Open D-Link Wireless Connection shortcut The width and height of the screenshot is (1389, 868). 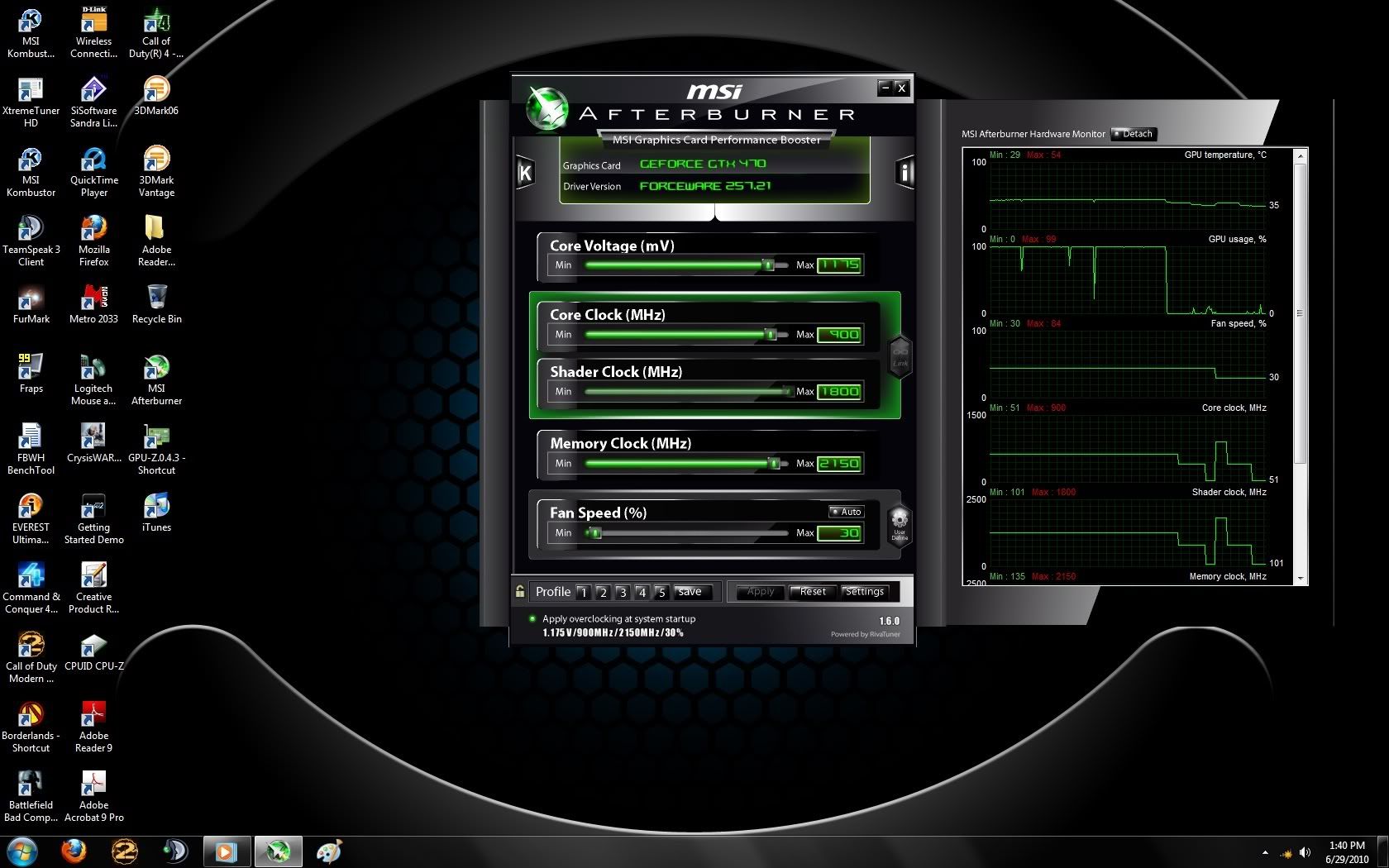[94, 32]
